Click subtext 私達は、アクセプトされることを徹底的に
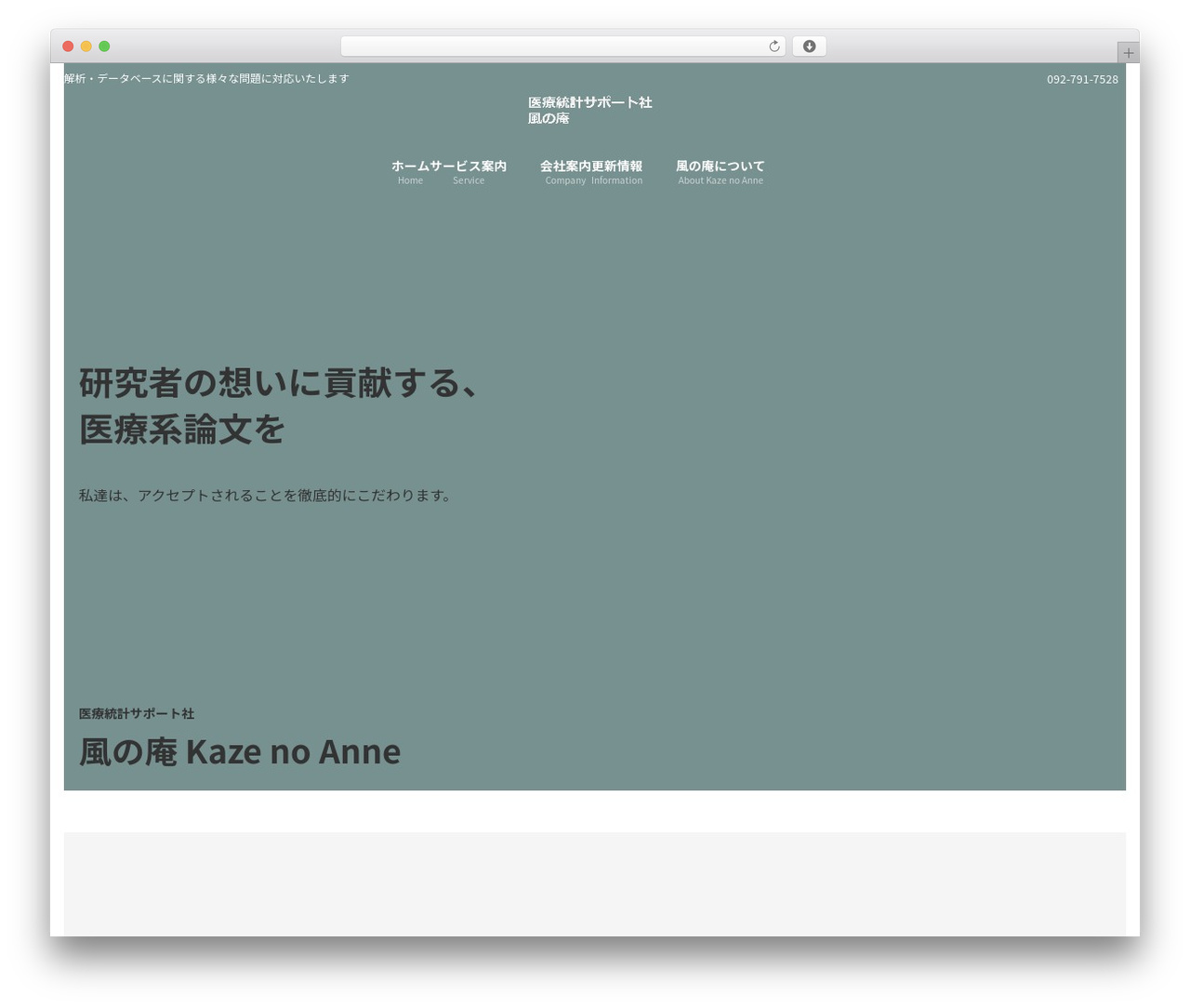Screen dimensions: 1190x1008 pyautogui.click(x=268, y=496)
